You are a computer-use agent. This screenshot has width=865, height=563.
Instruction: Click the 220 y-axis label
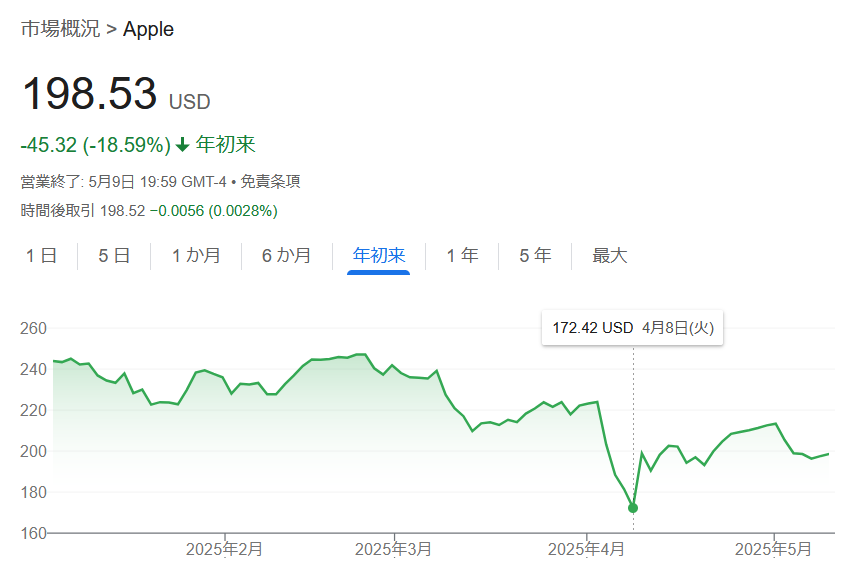pos(33,410)
